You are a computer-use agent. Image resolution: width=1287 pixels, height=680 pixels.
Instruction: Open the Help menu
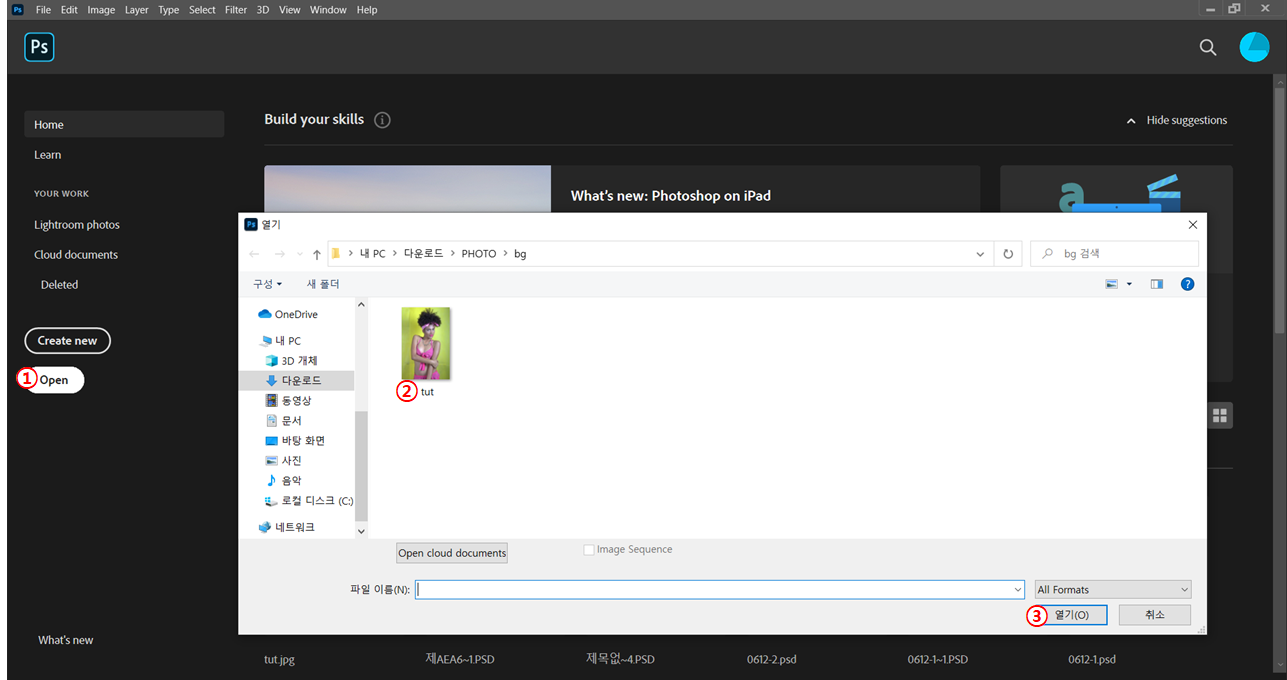click(x=367, y=9)
